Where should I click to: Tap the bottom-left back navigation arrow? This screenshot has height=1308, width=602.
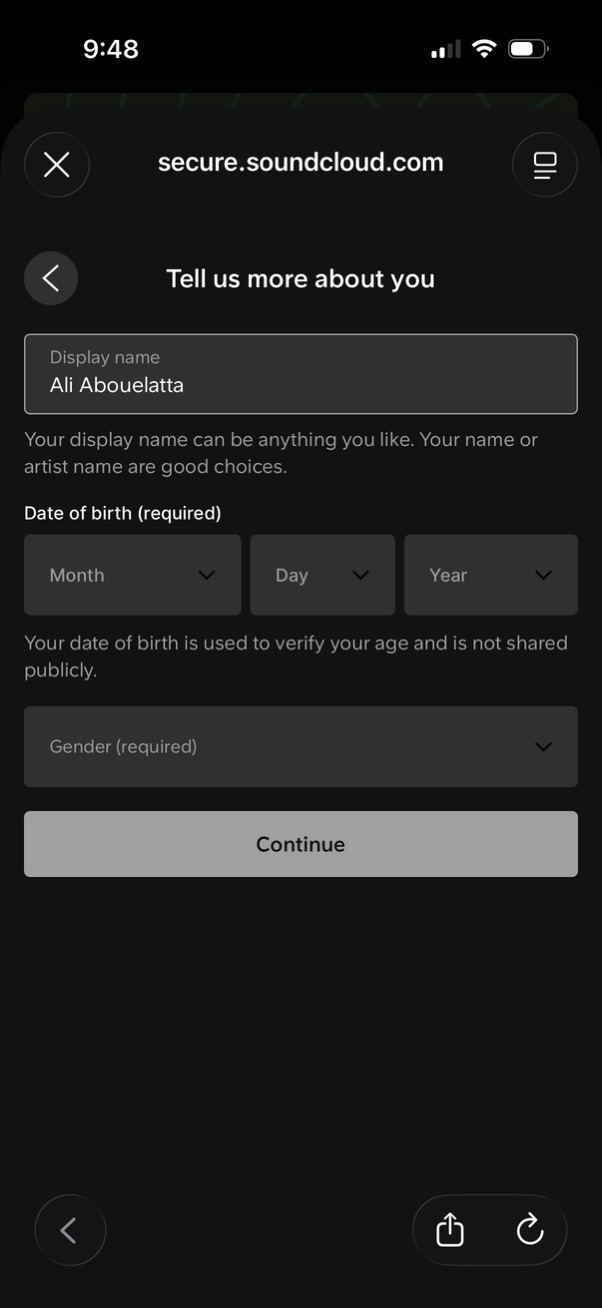(x=70, y=1230)
